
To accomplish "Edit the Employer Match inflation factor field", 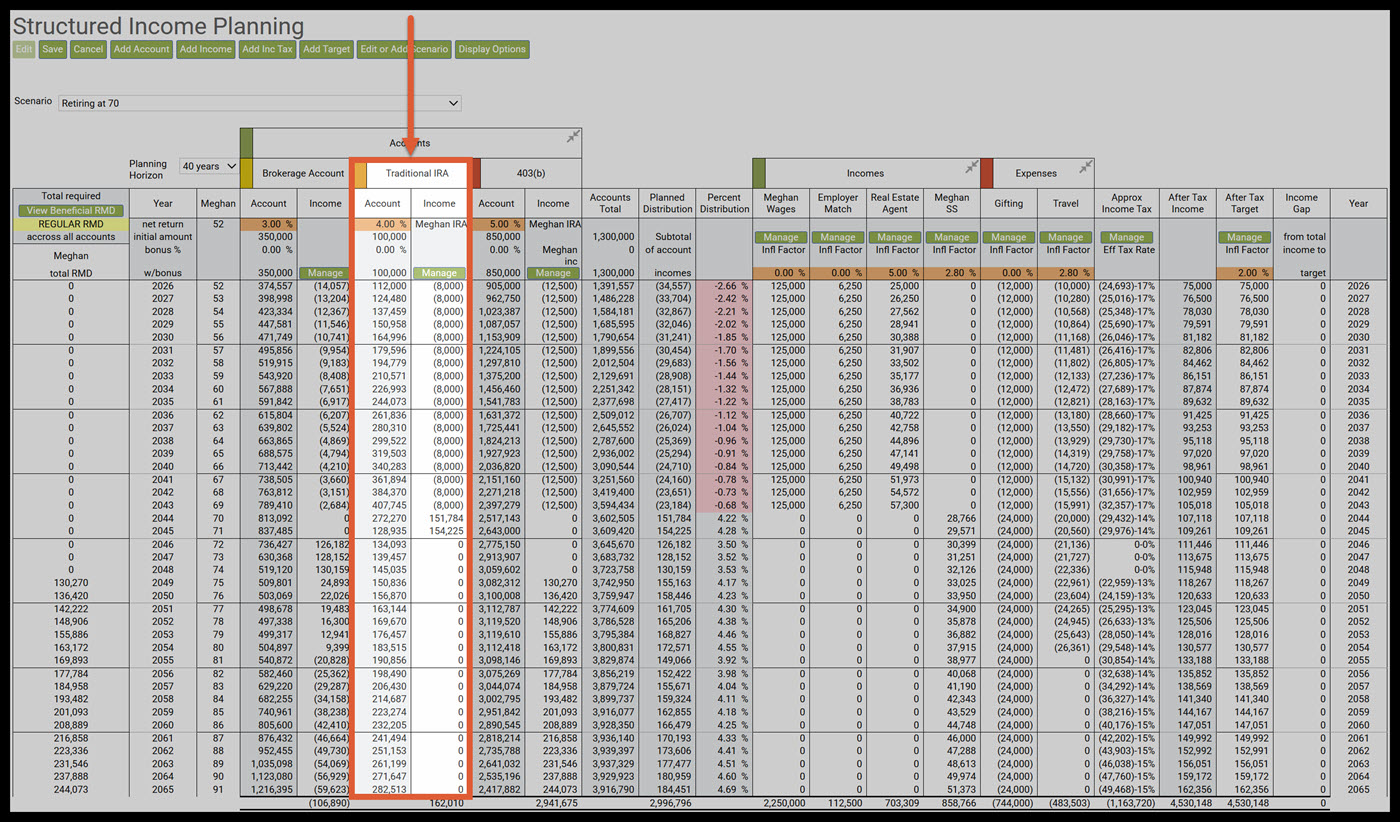I will tap(838, 273).
